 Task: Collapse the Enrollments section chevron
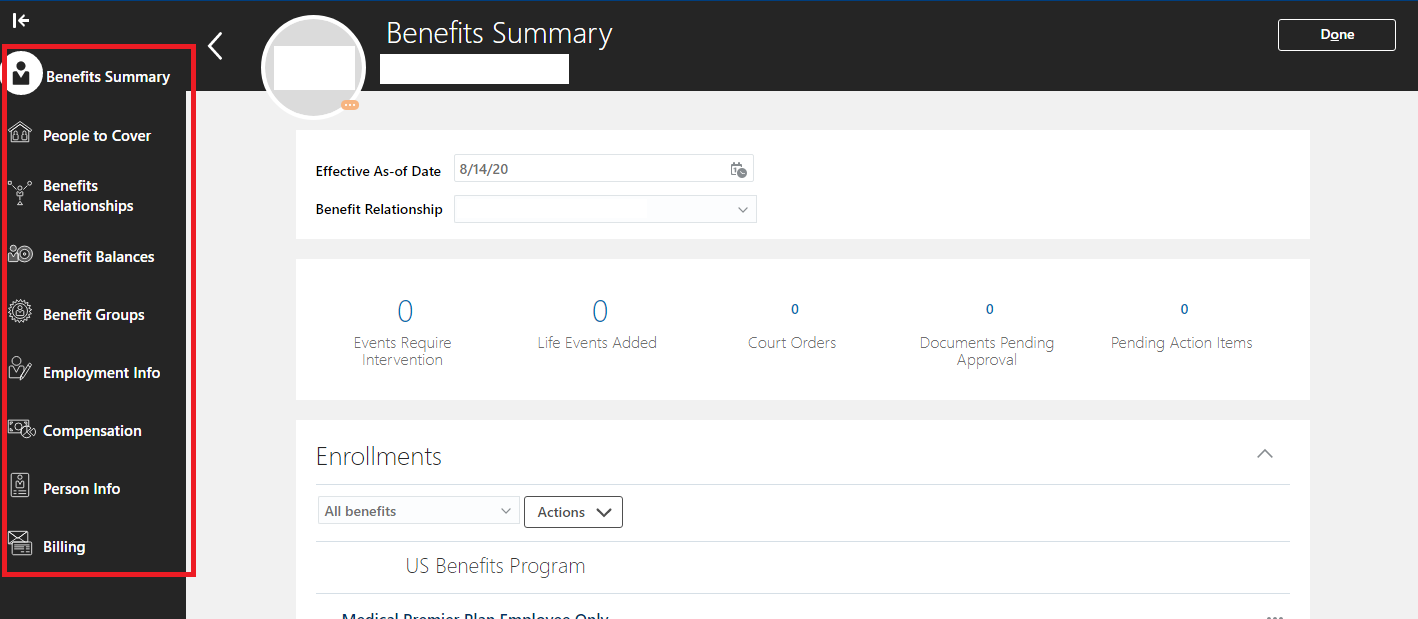pyautogui.click(x=1264, y=454)
